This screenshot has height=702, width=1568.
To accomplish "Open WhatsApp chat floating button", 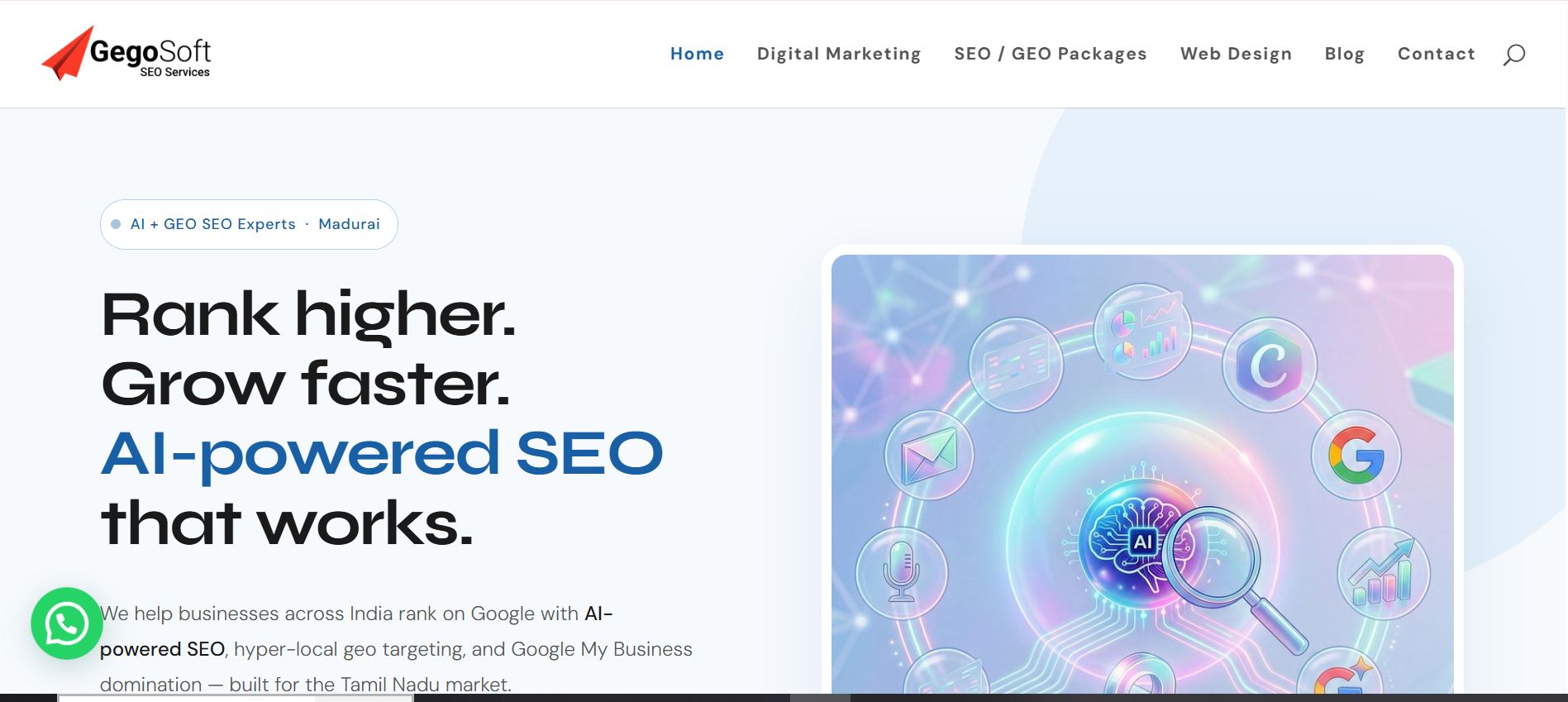I will point(67,623).
